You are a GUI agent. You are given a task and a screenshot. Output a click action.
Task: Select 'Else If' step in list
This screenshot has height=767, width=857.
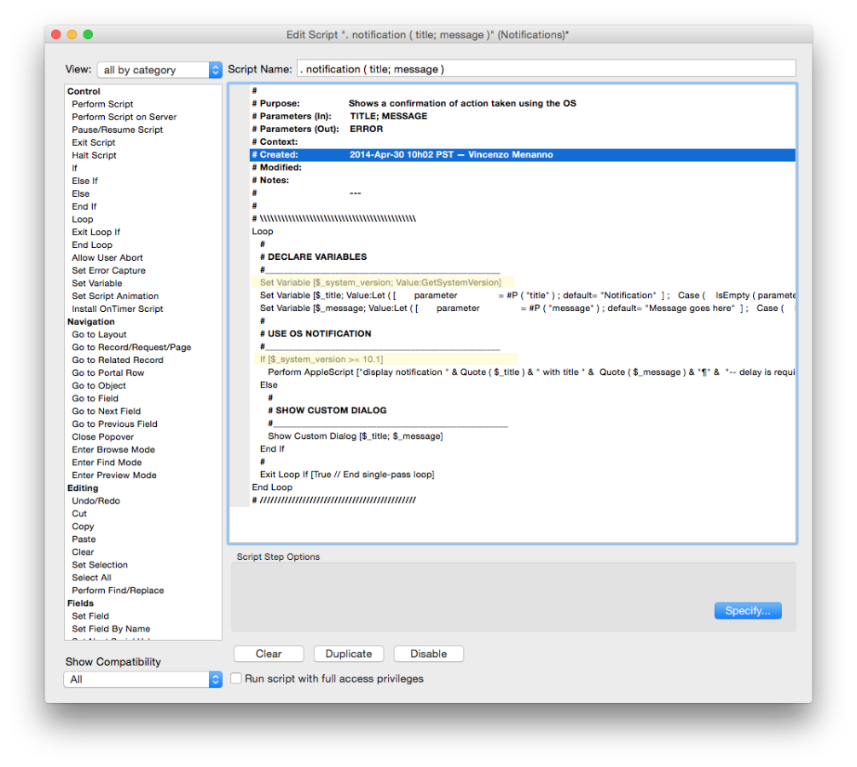point(85,181)
